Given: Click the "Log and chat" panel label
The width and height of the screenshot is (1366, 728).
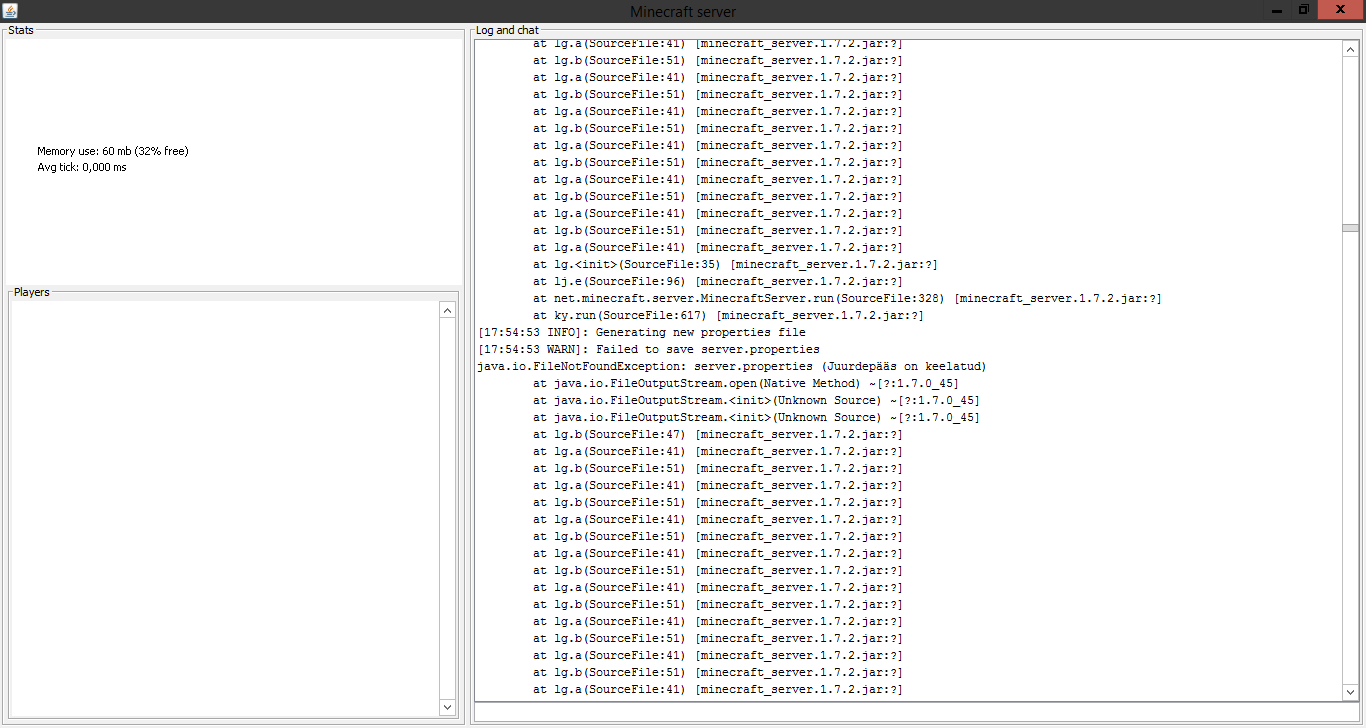Looking at the screenshot, I should tap(507, 30).
